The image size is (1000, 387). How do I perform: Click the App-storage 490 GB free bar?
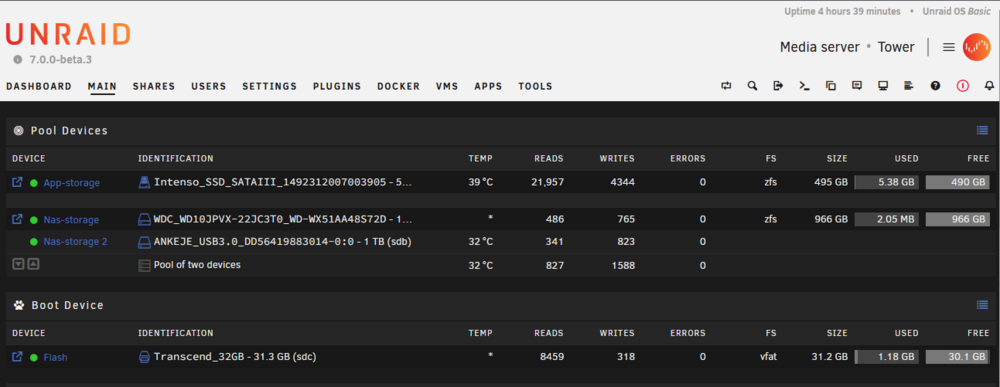(x=958, y=182)
